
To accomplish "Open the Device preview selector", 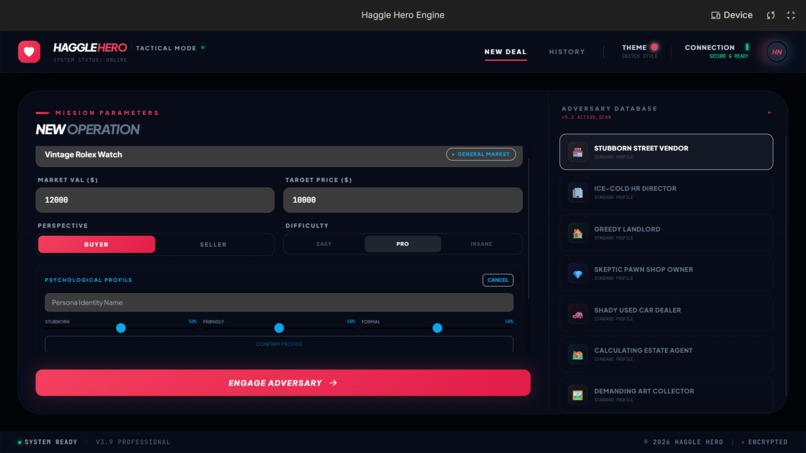I will 731,15.
